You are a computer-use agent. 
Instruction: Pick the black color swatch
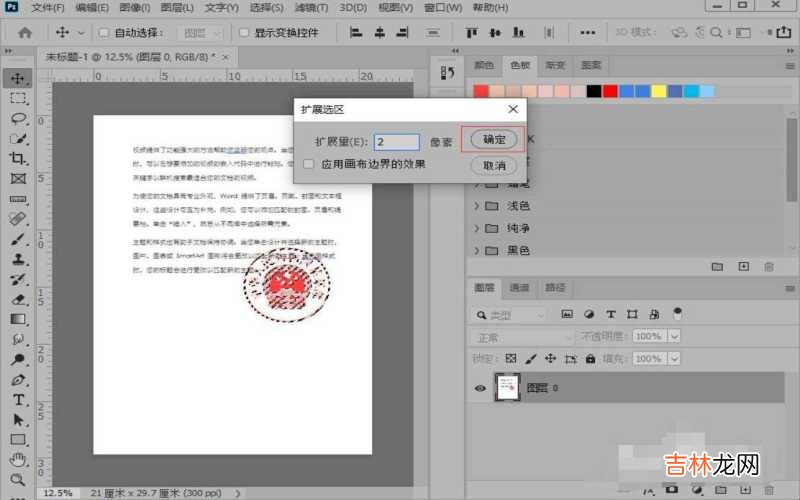(x=593, y=91)
